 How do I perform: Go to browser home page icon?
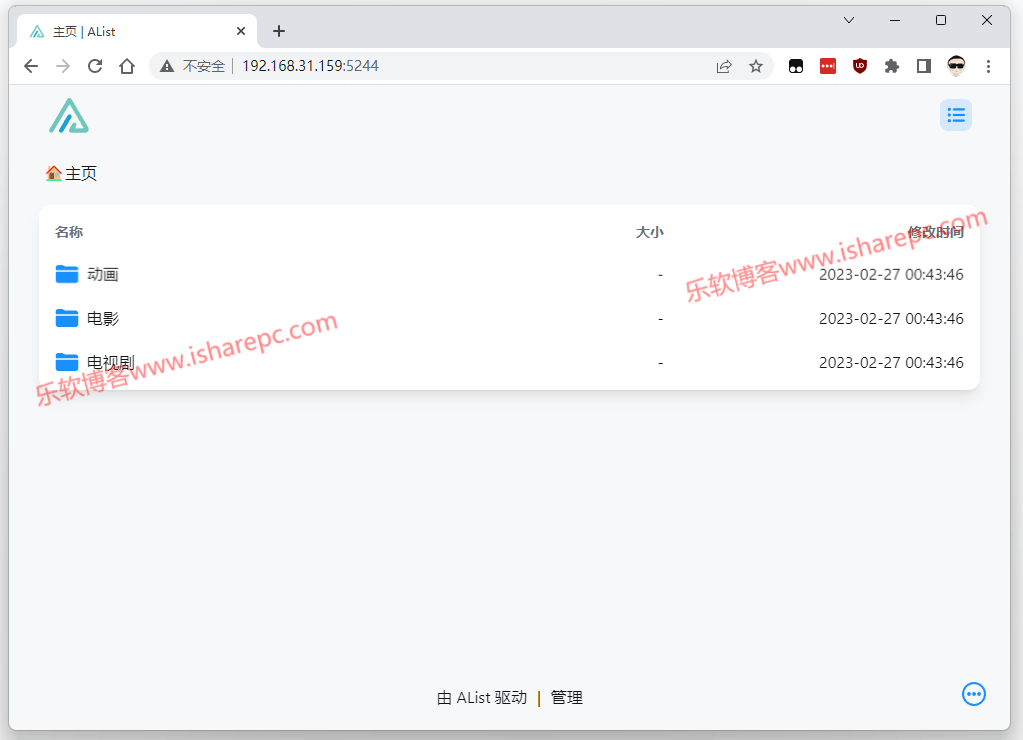[127, 66]
